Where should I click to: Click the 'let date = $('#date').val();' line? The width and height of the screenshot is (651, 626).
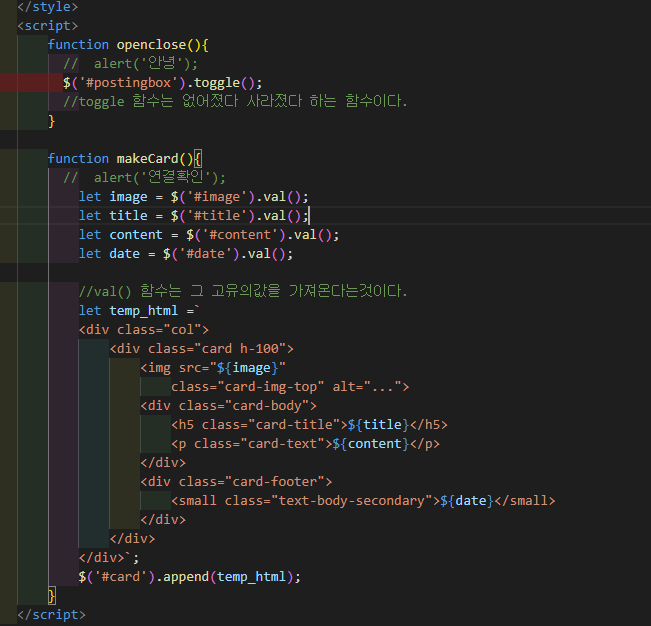click(186, 254)
